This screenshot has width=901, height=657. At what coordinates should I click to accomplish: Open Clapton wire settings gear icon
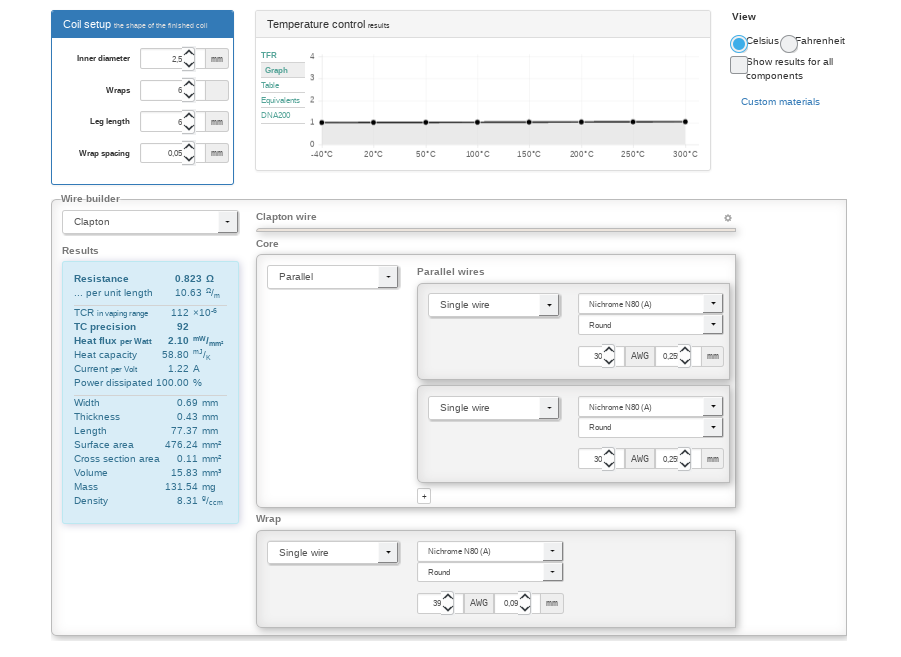(x=728, y=218)
